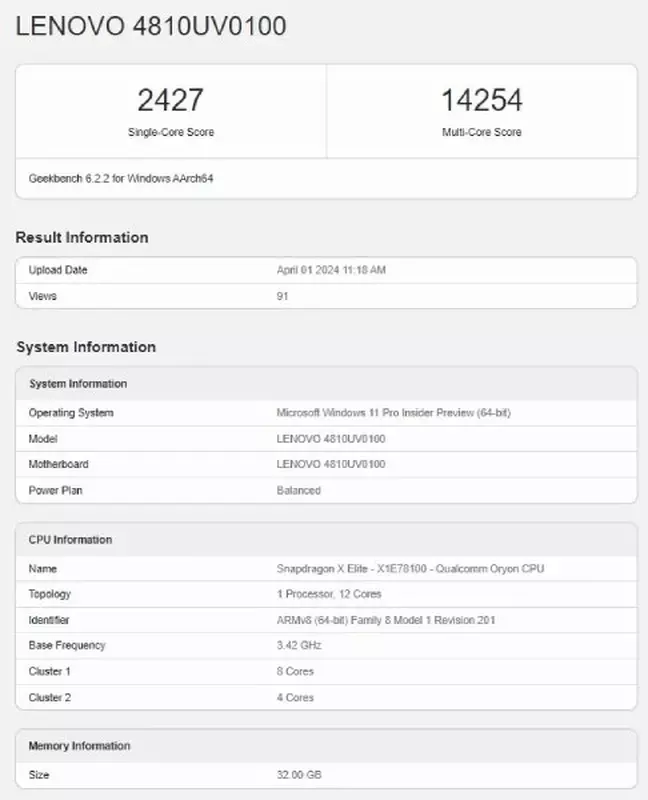Image resolution: width=648 pixels, height=800 pixels.
Task: Click the LENOVO 4810UV0100 page title
Action: 150,26
